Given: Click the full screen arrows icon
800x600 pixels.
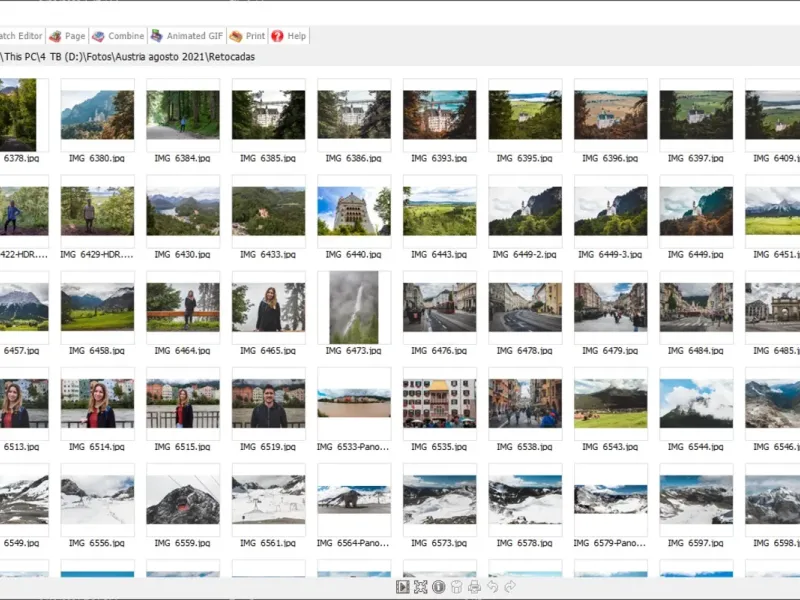Looking at the screenshot, I should coord(420,587).
